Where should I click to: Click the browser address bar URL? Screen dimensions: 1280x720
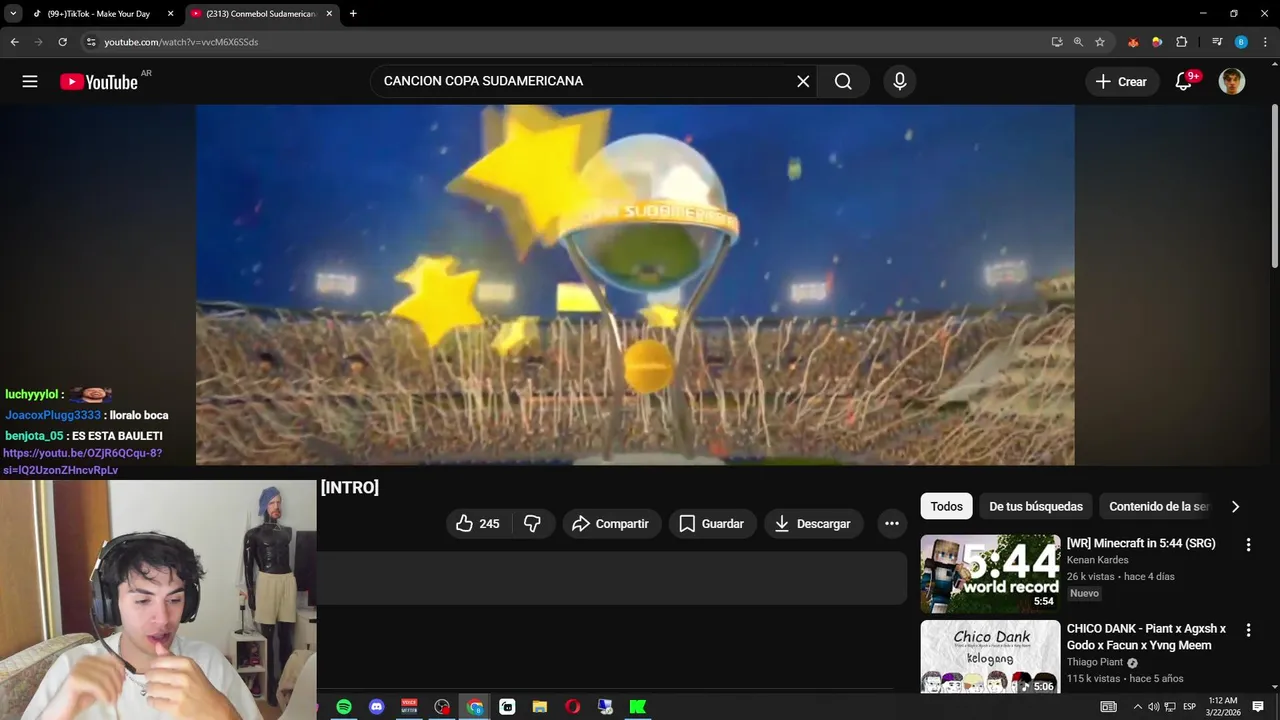(x=181, y=42)
